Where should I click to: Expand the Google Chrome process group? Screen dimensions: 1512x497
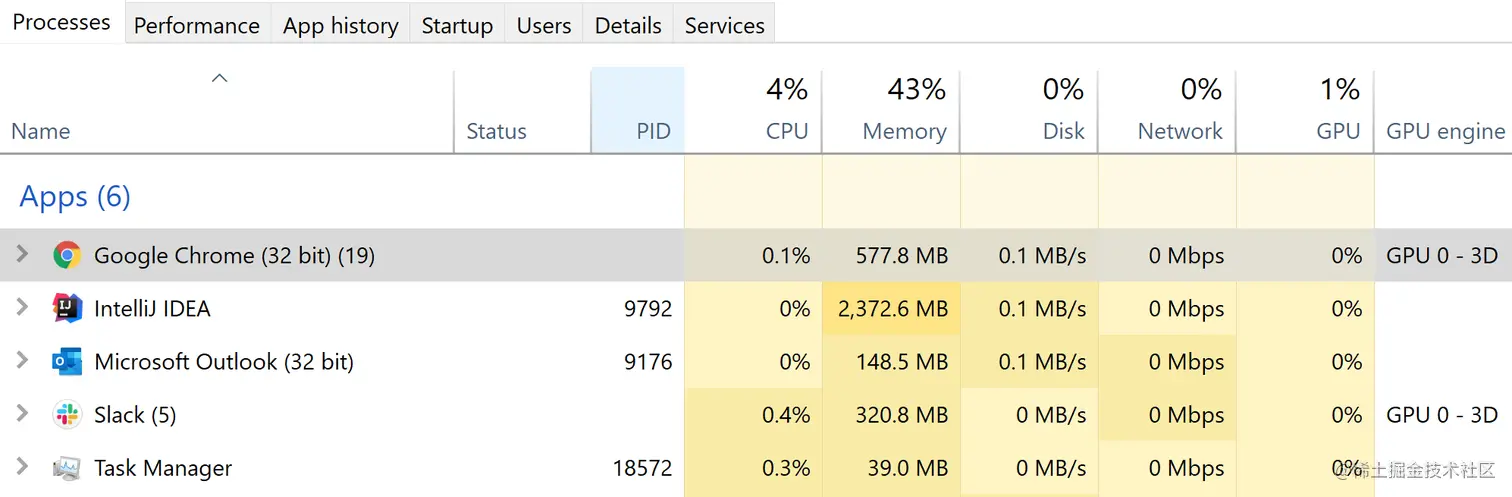tap(22, 255)
